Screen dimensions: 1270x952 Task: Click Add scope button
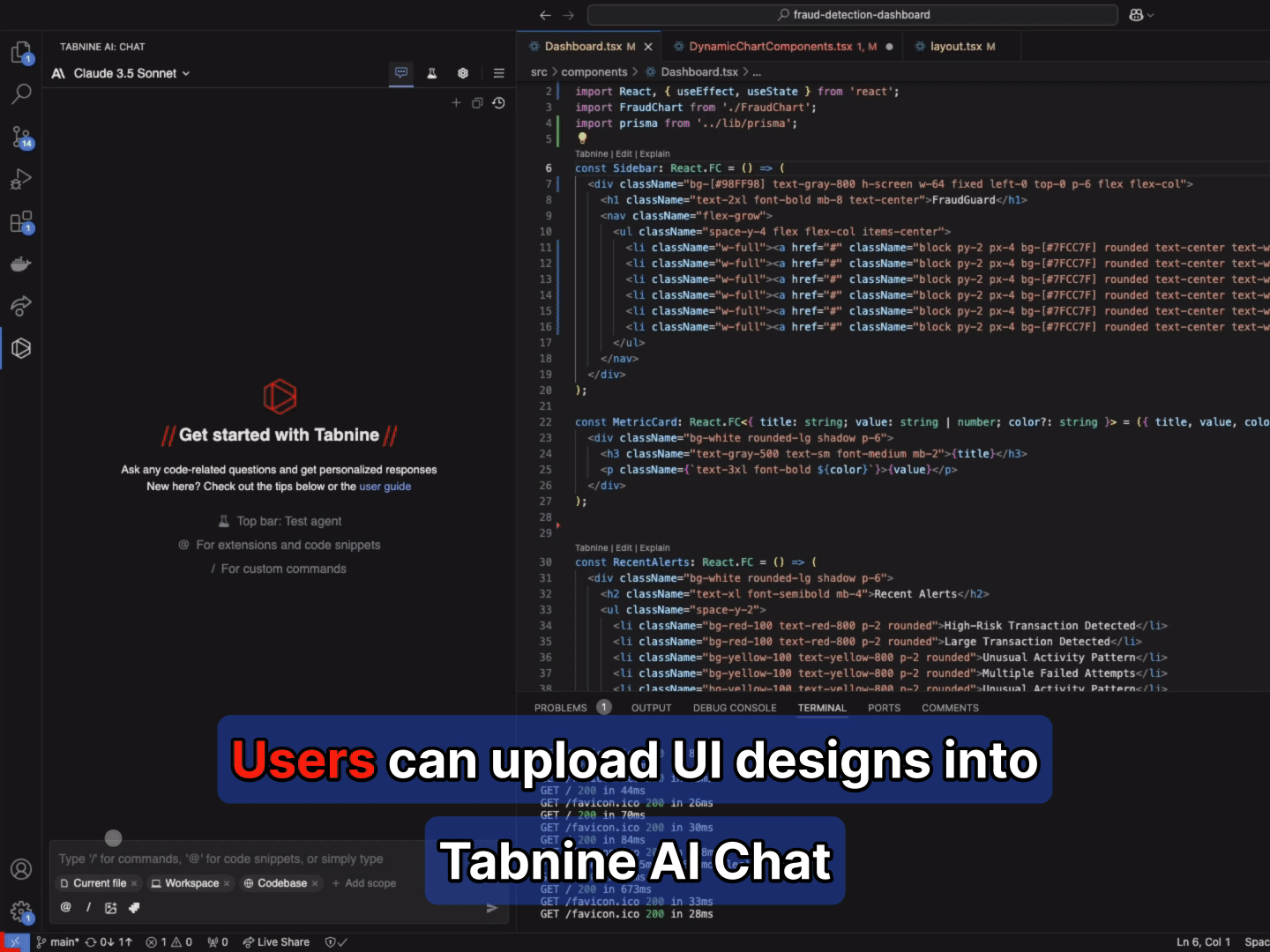363,883
